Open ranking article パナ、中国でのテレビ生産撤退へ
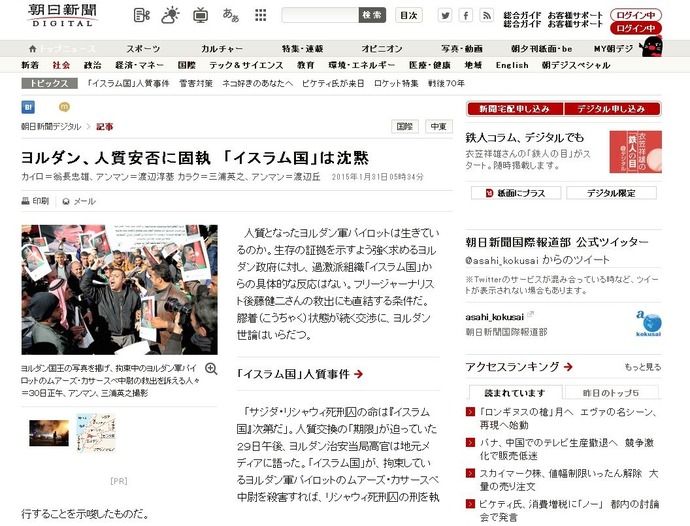Image resolution: width=690 pixels, height=526 pixels. coord(567,449)
